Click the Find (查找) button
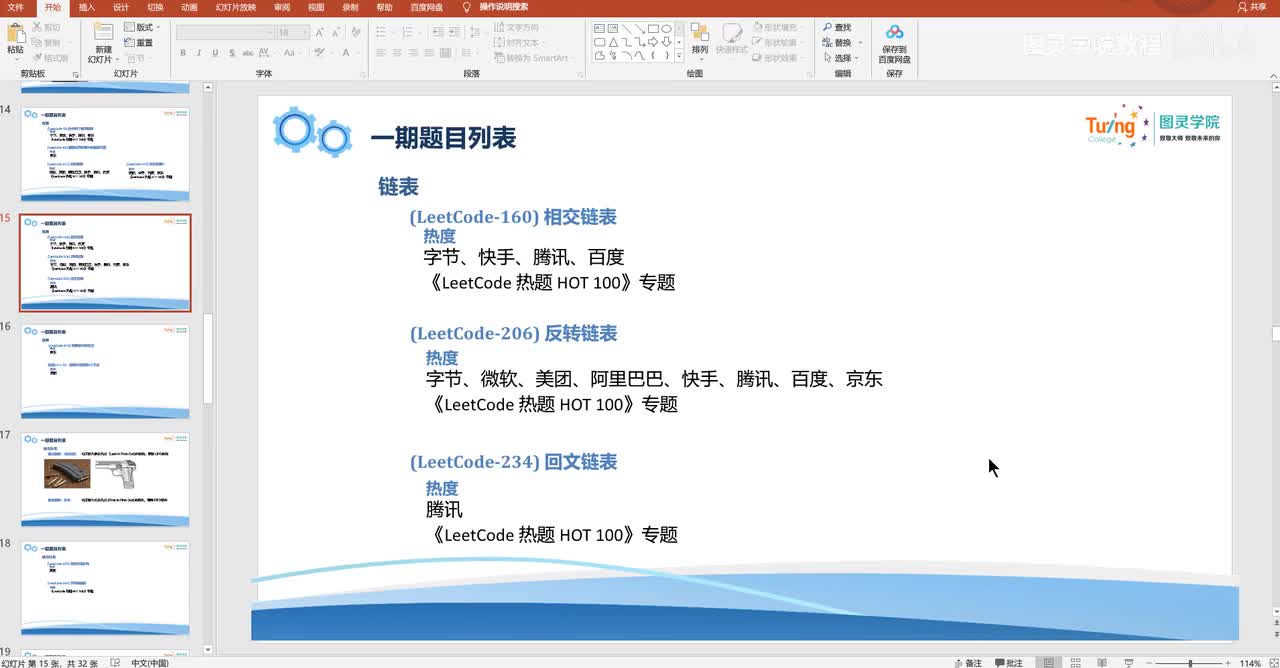The height and width of the screenshot is (668, 1280). pos(838,27)
